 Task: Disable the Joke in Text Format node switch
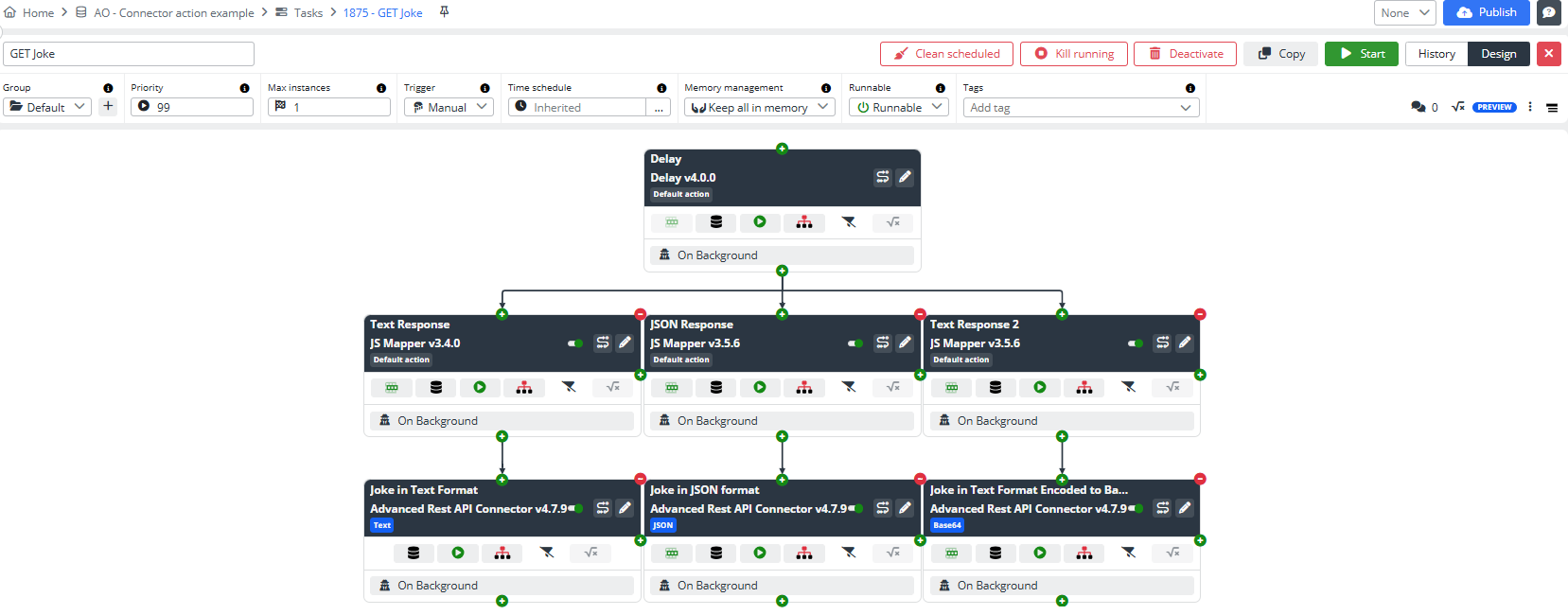point(575,509)
